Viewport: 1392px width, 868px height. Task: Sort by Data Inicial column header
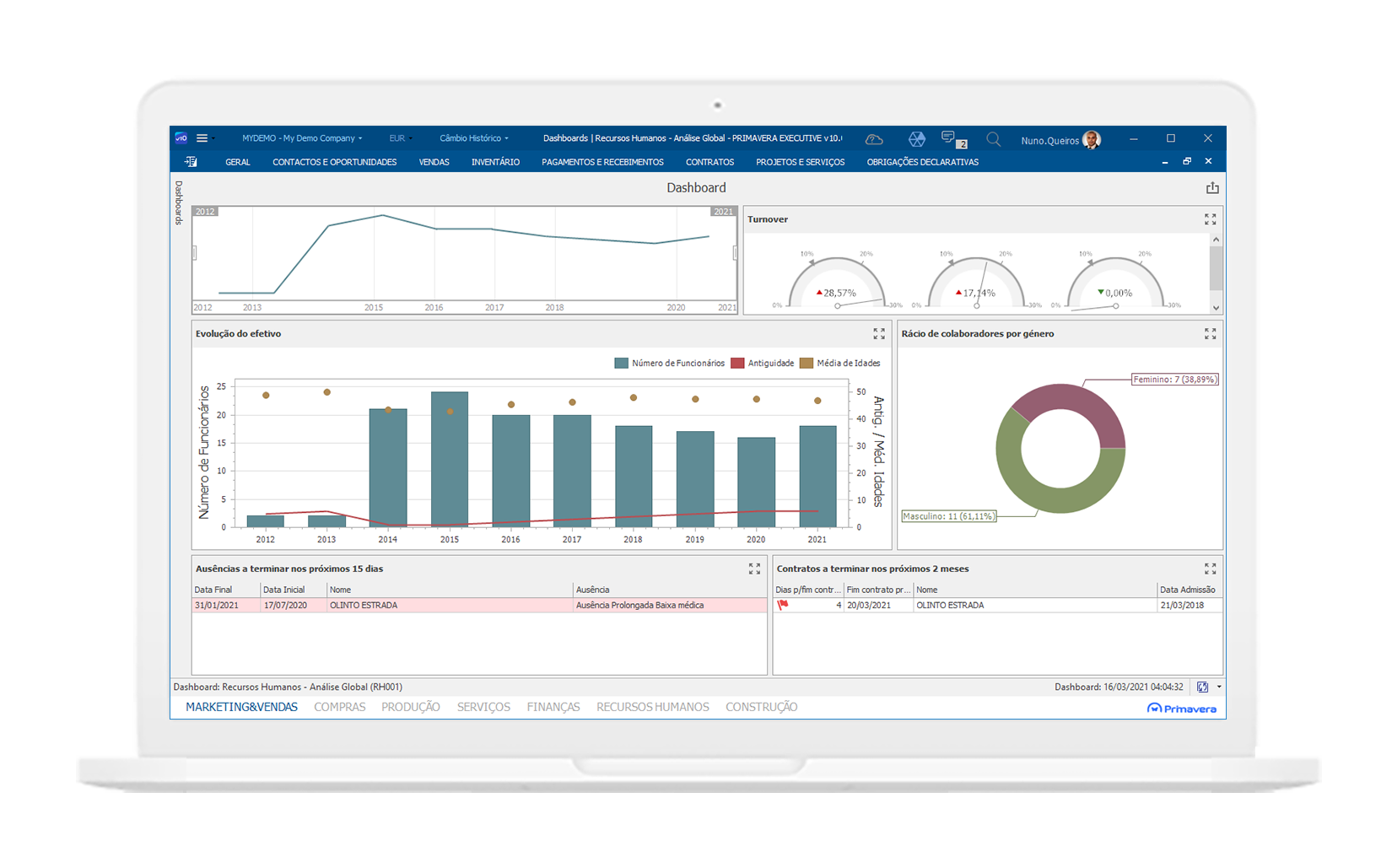pyautogui.click(x=294, y=590)
